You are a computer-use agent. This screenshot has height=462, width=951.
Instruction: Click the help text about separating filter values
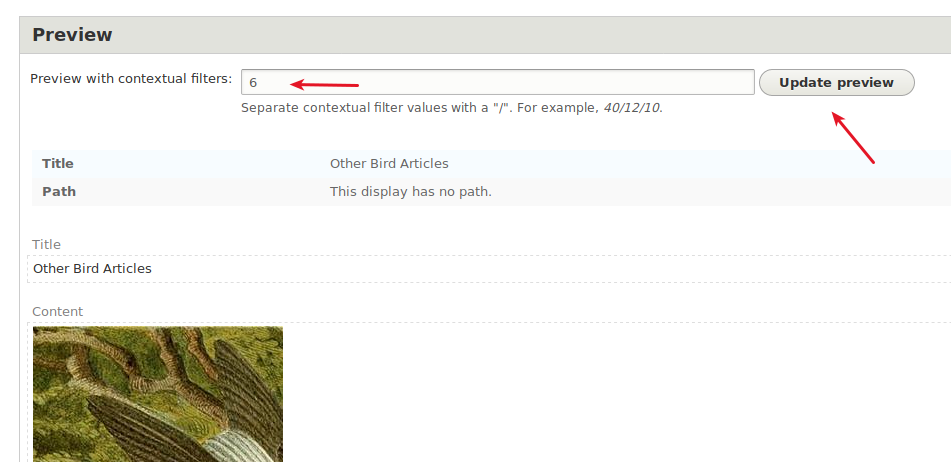coord(452,108)
